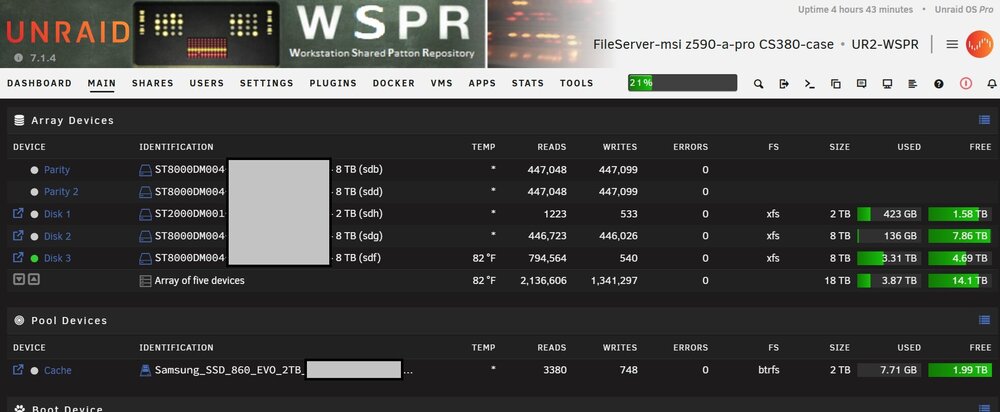
Task: Click Disk 1 free bar showing 1.58 TB
Action: point(960,214)
